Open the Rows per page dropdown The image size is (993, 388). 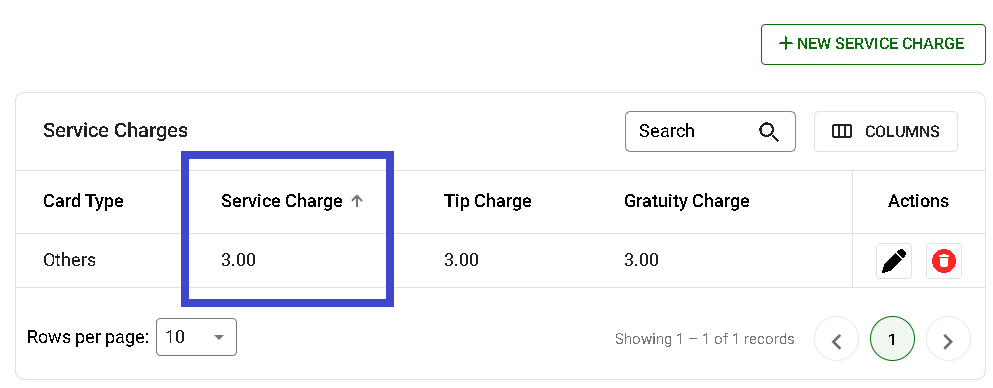point(196,337)
